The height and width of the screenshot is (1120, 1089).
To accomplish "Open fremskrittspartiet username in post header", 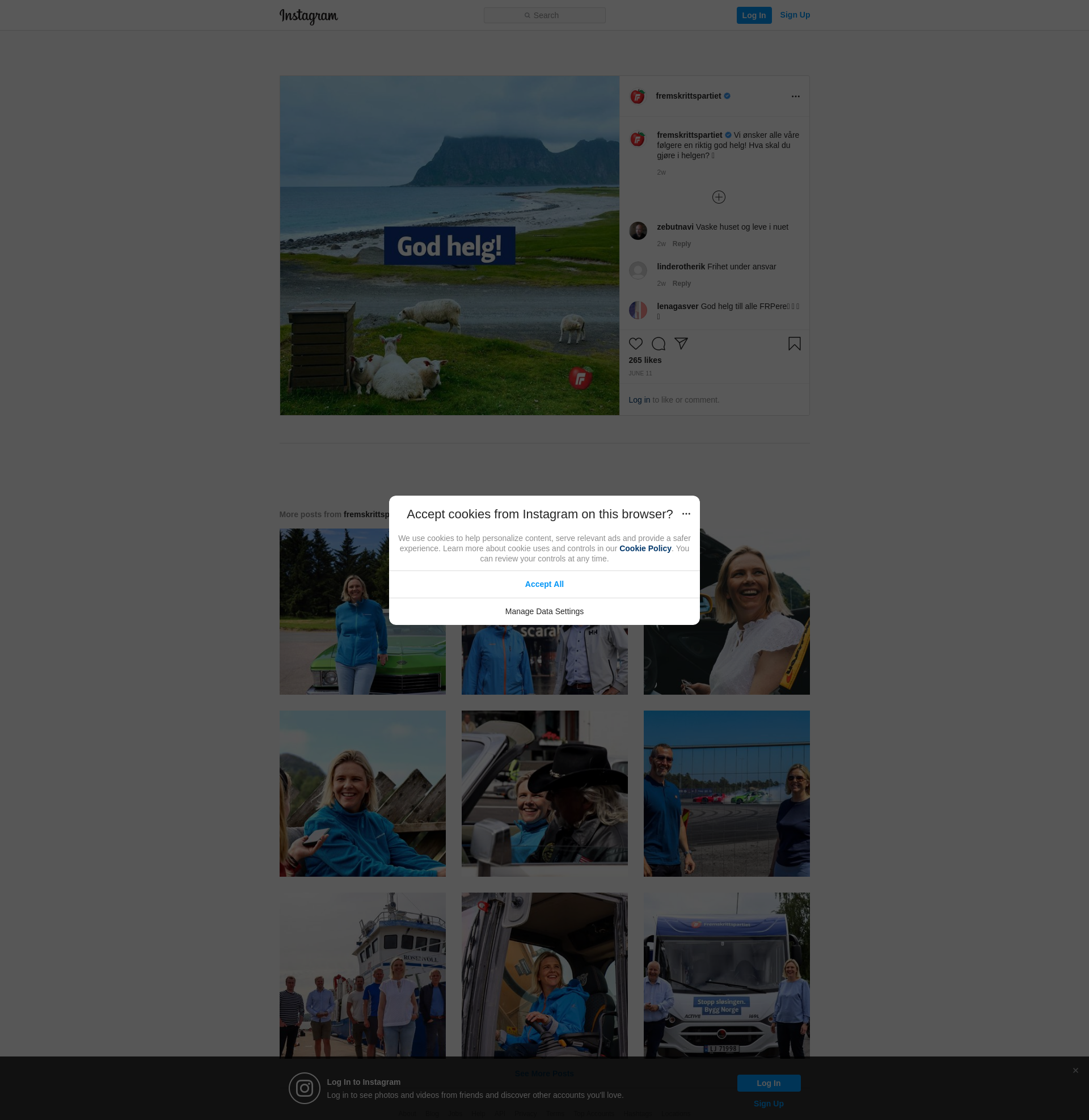I will [x=687, y=96].
